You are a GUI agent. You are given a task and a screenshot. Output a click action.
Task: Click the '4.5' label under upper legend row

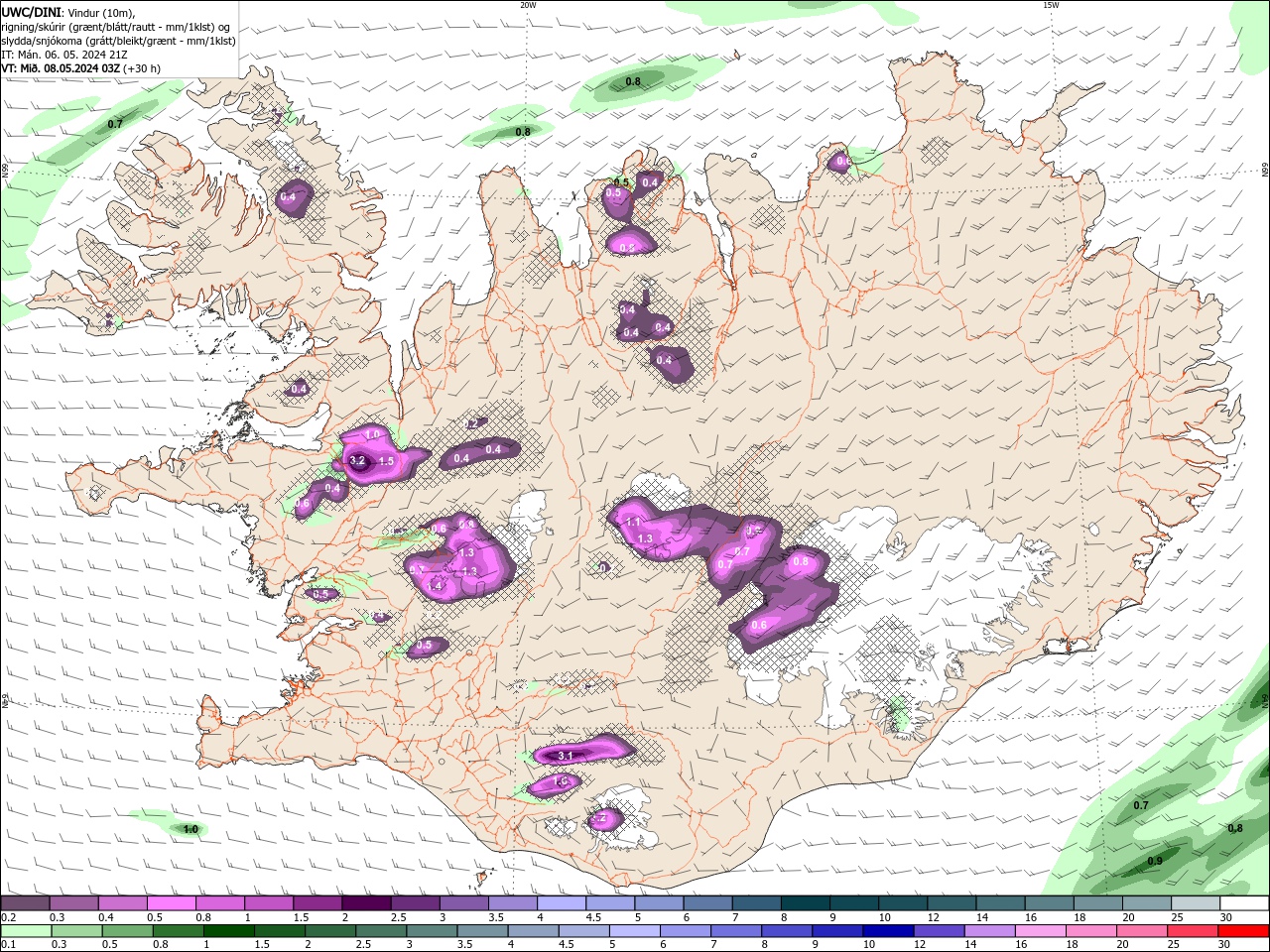[593, 918]
